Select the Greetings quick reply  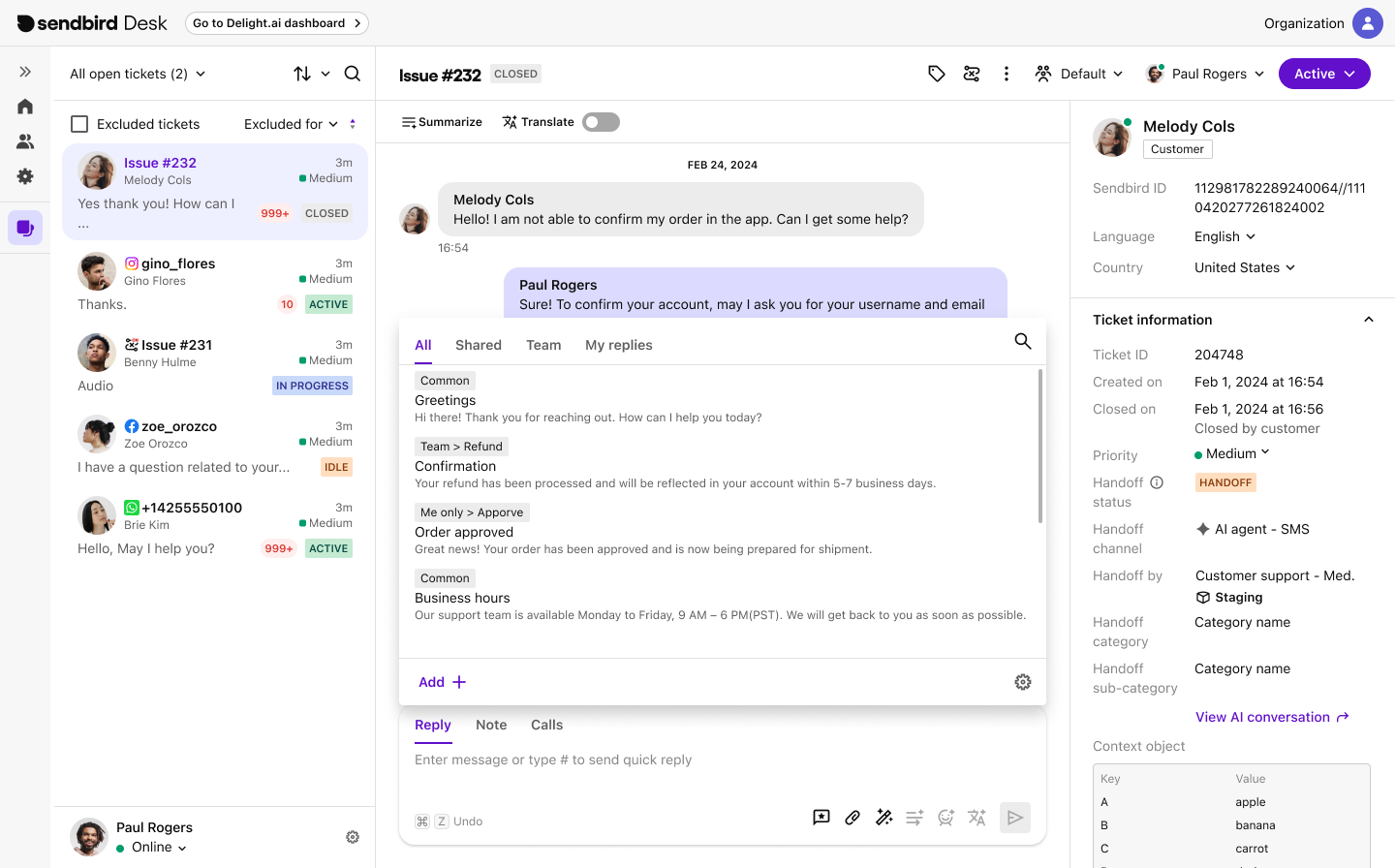click(719, 398)
